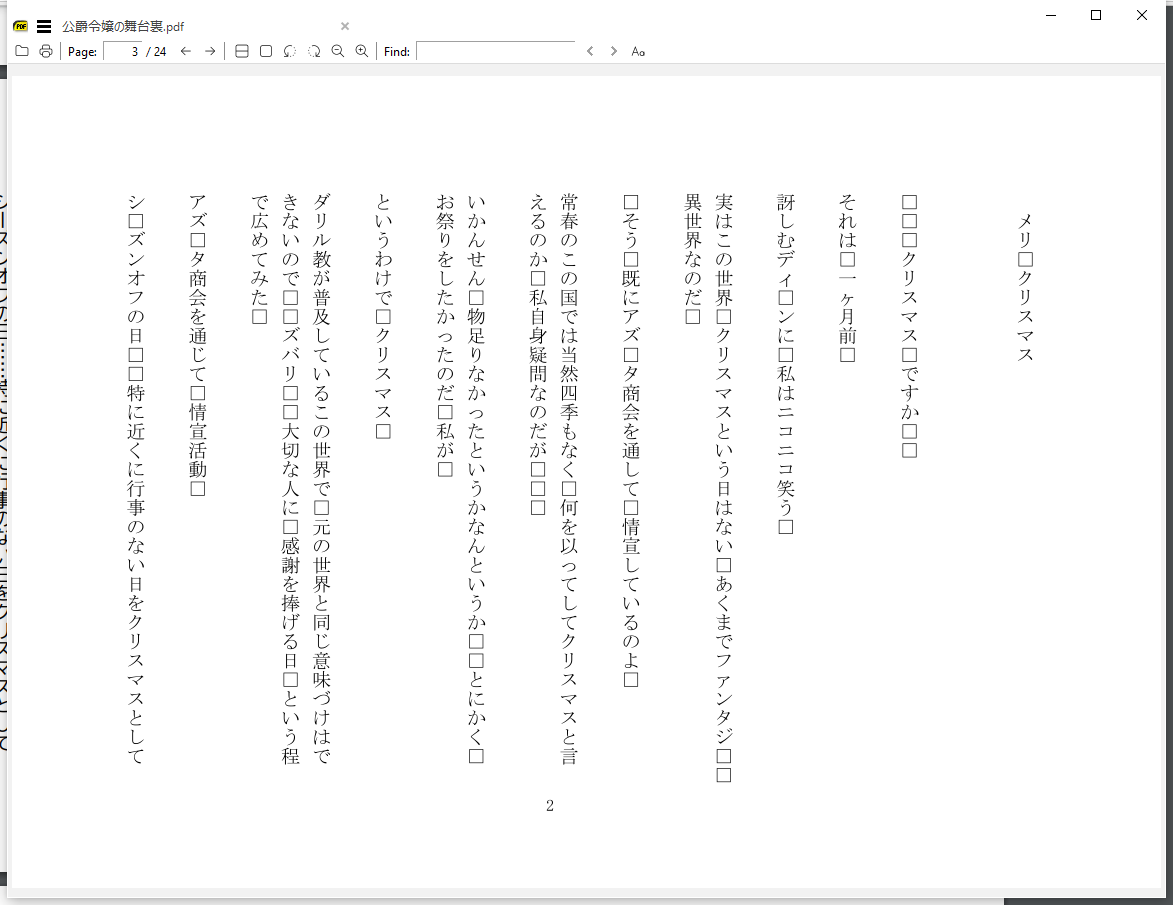
Task: Enable continuous page layout view
Action: click(x=241, y=51)
